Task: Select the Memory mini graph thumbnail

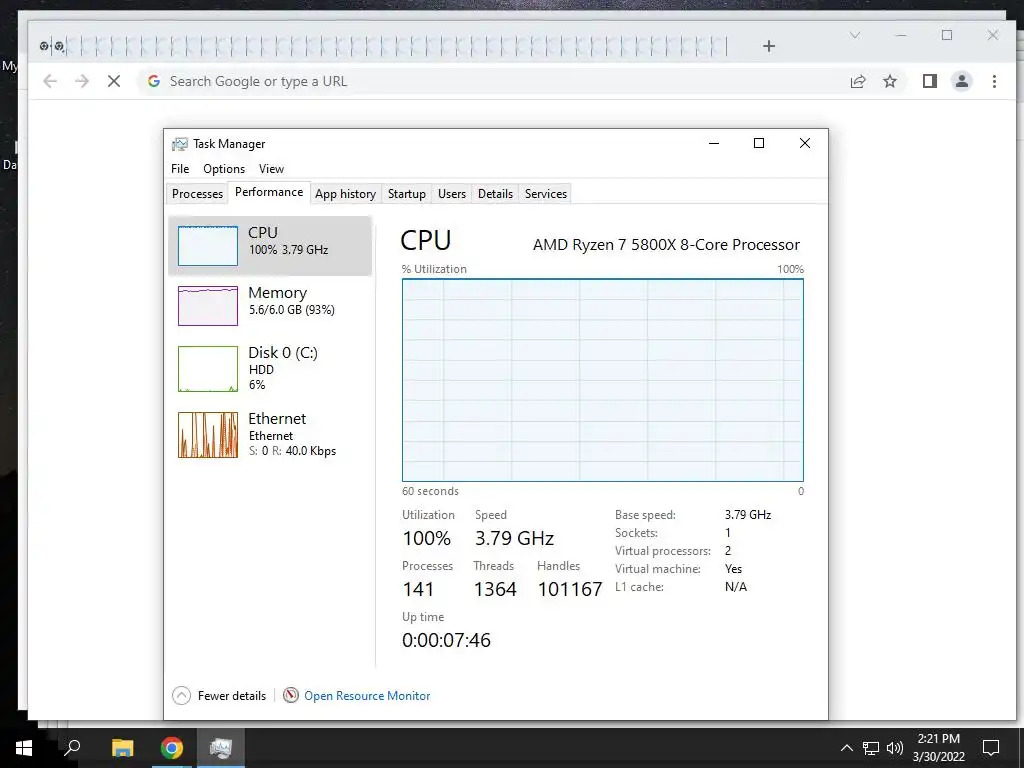Action: (x=208, y=306)
